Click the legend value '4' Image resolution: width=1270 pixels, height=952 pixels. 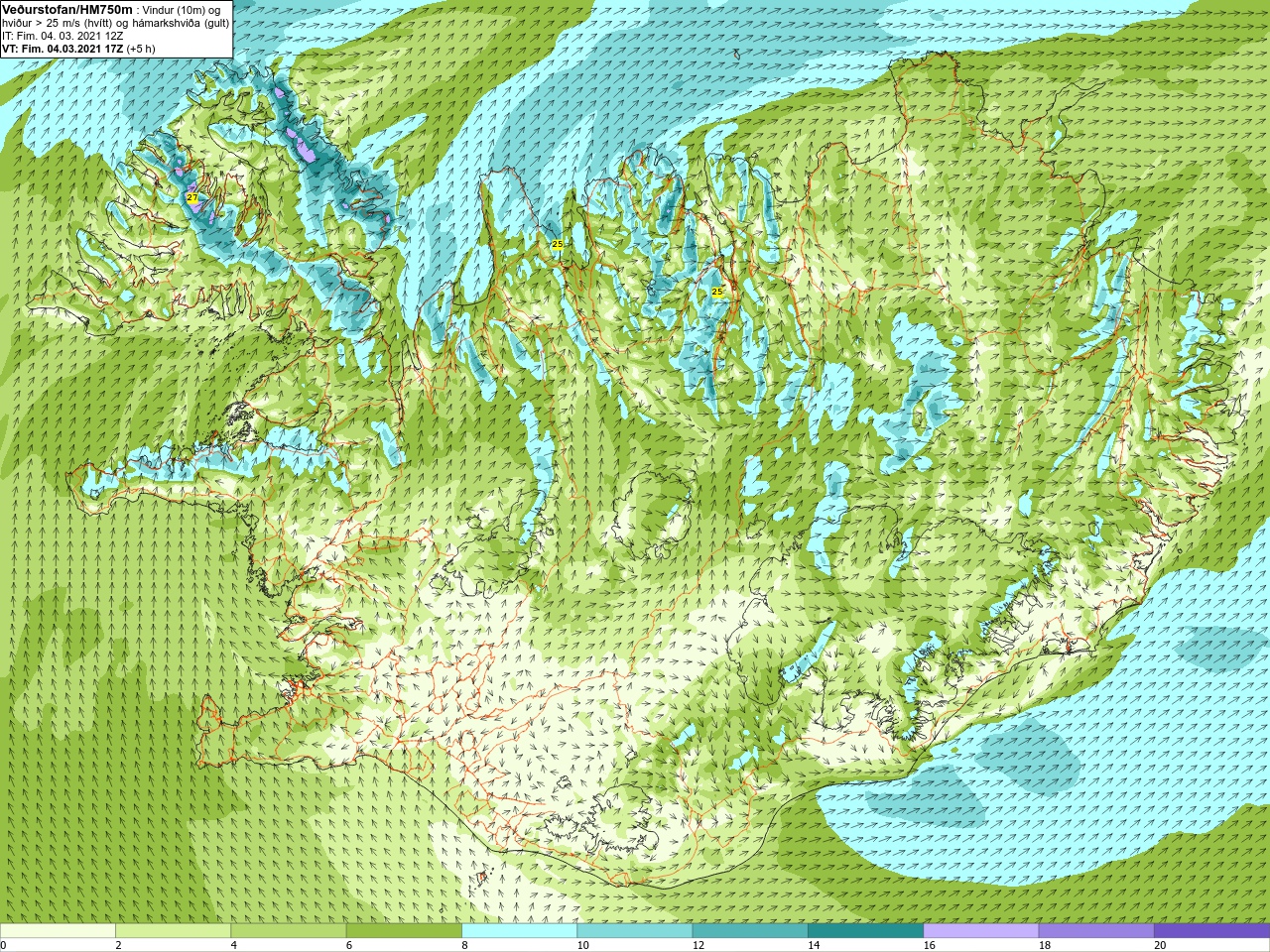tap(233, 945)
